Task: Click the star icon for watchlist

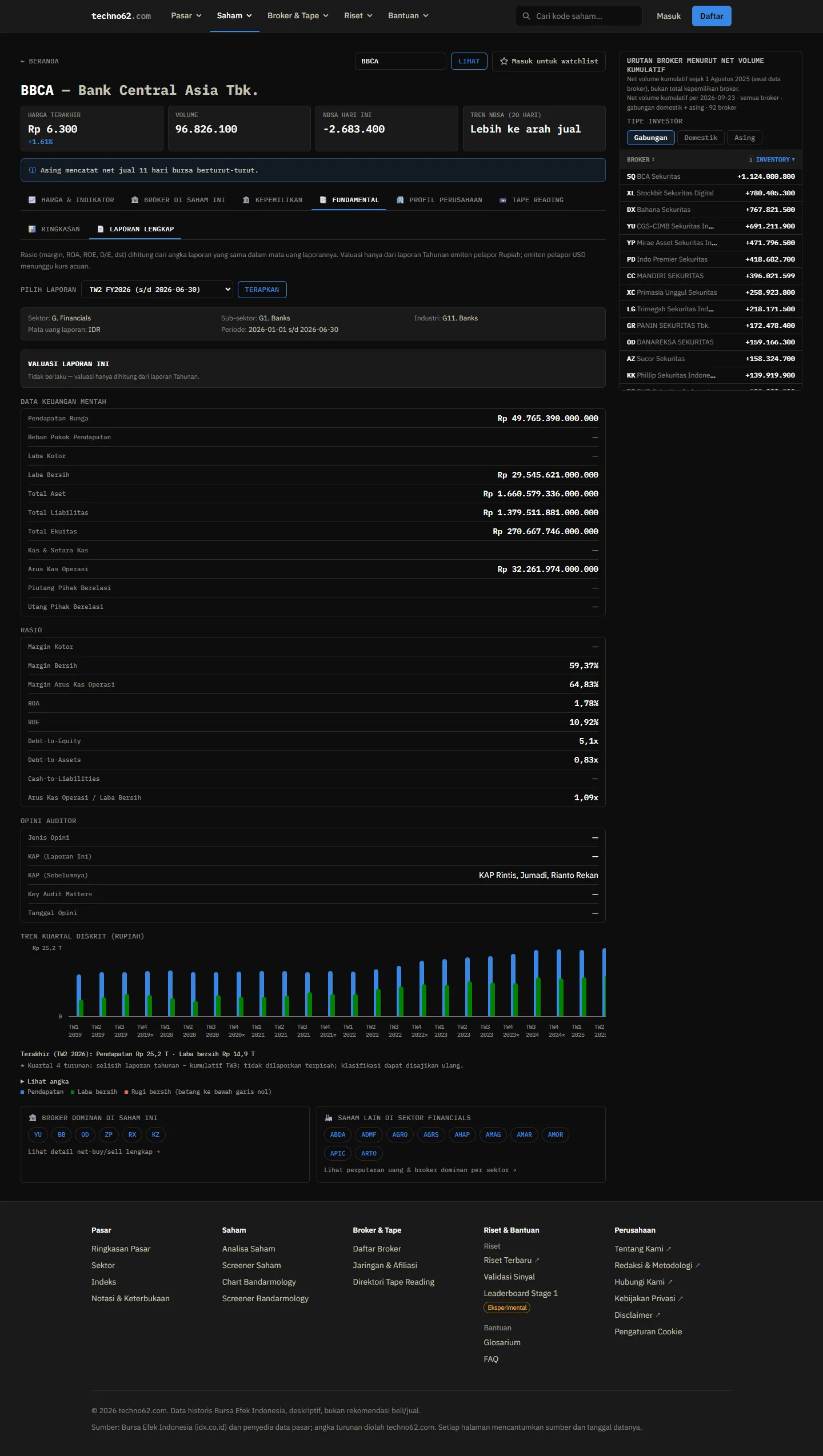Action: (504, 61)
